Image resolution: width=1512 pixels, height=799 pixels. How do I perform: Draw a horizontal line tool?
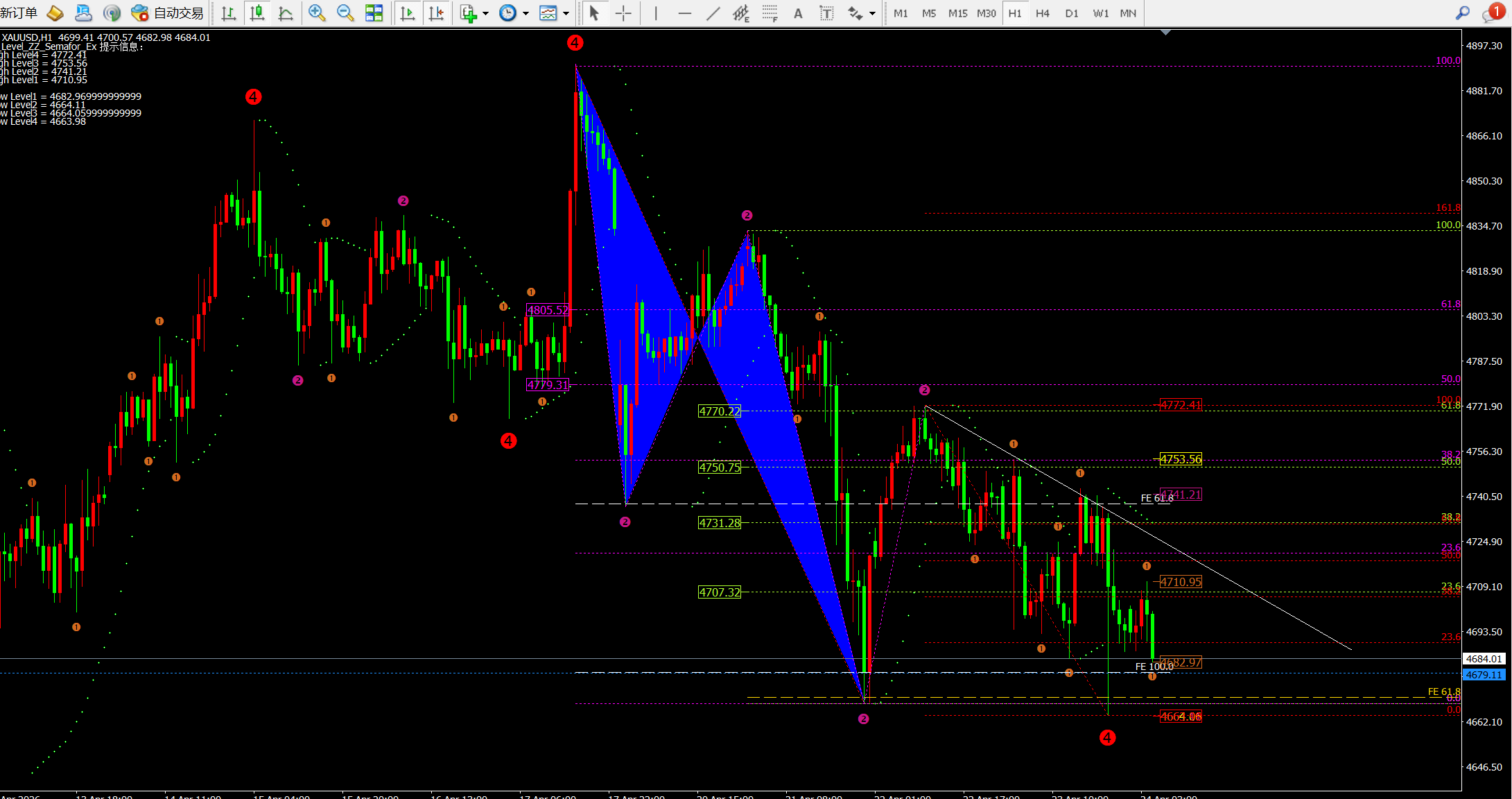click(684, 13)
